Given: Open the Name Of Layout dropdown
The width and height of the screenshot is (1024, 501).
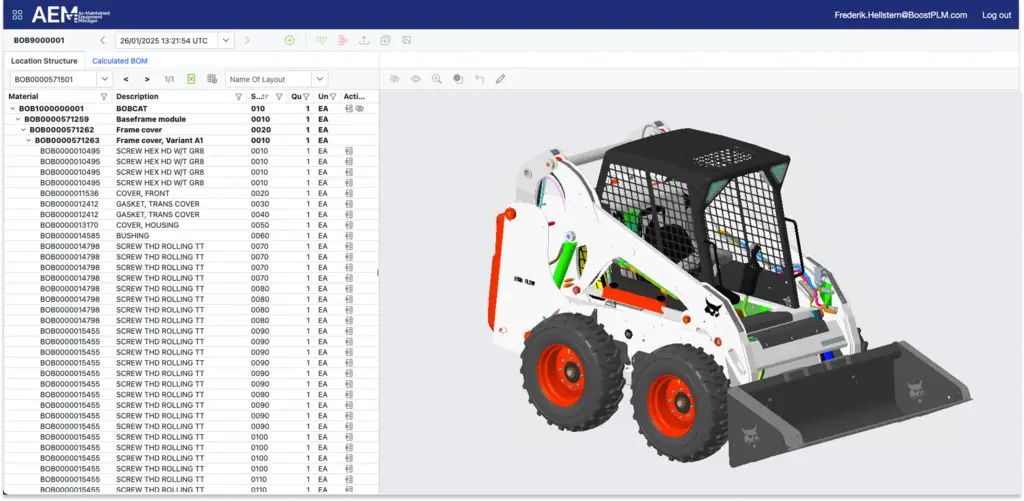Looking at the screenshot, I should 319,79.
